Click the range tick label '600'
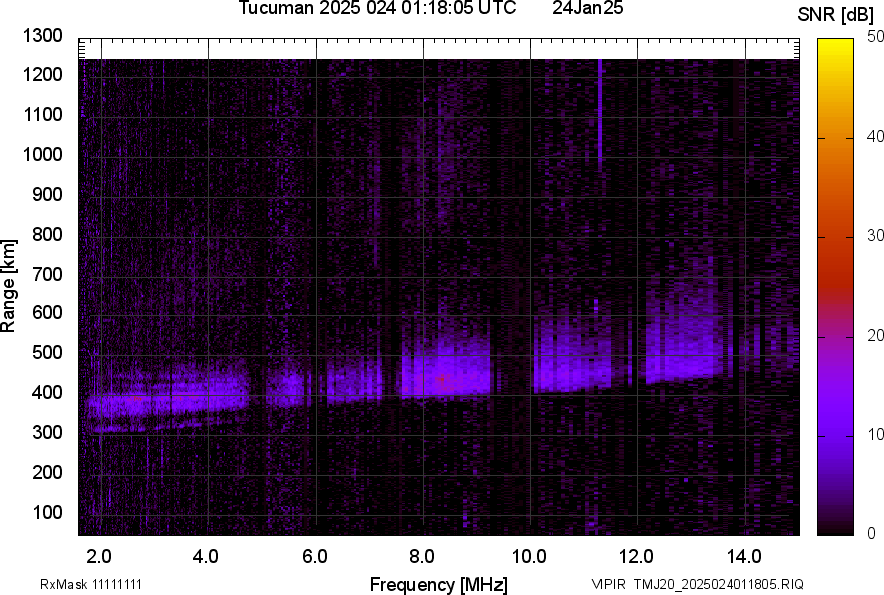This screenshot has height=595, width=884. click(x=47, y=312)
